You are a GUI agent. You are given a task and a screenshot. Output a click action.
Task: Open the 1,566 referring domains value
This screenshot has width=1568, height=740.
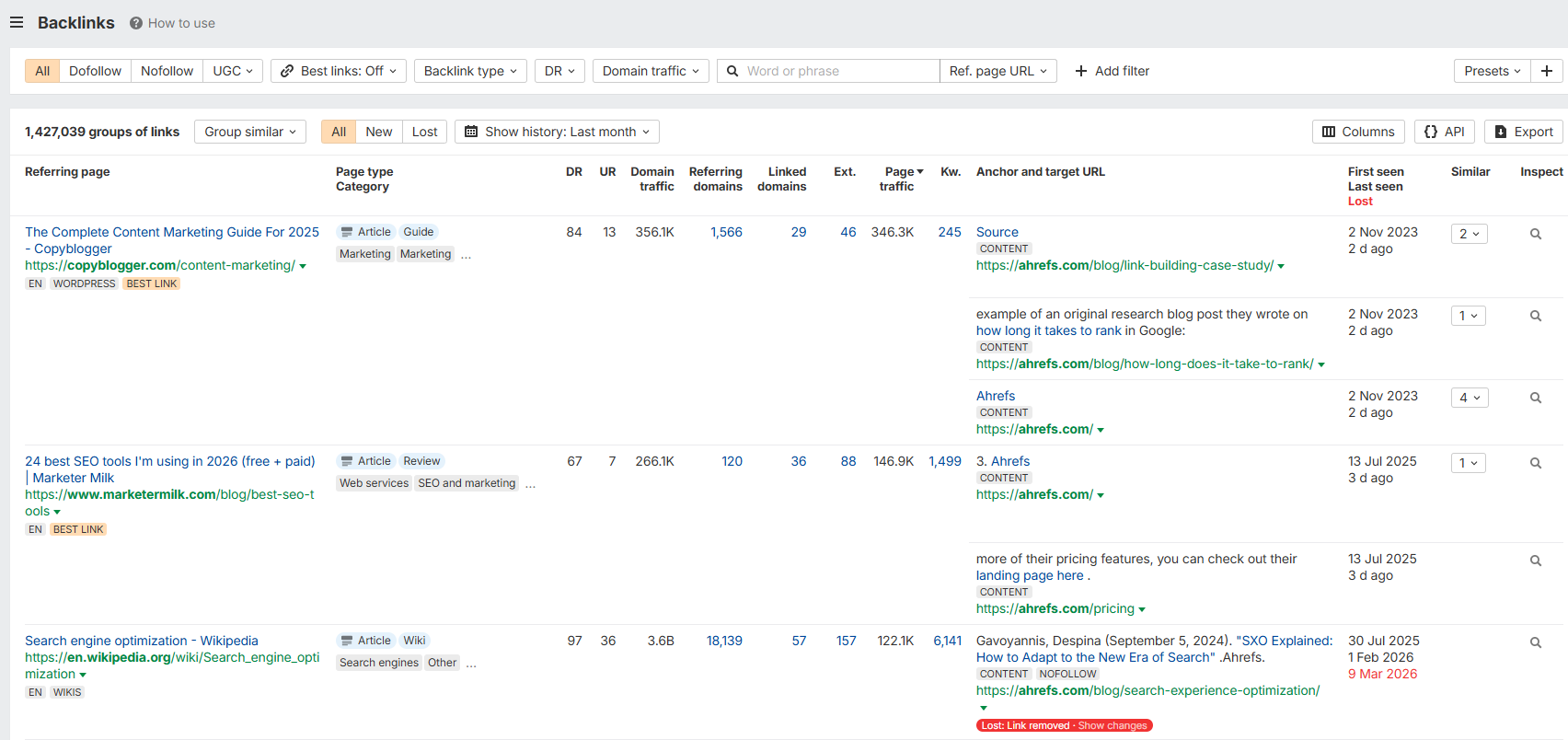tap(726, 232)
